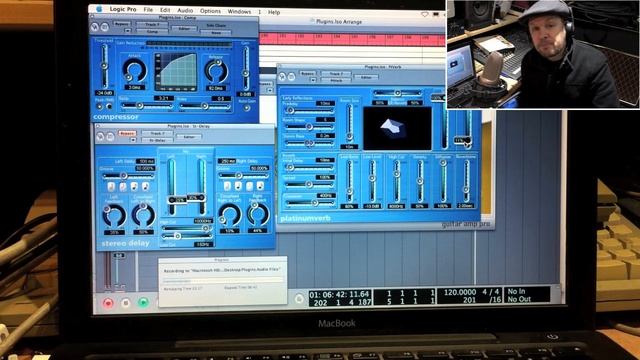This screenshot has height=360, width=640.
Task: Select third left delay note value button
Action: pos(134,187)
